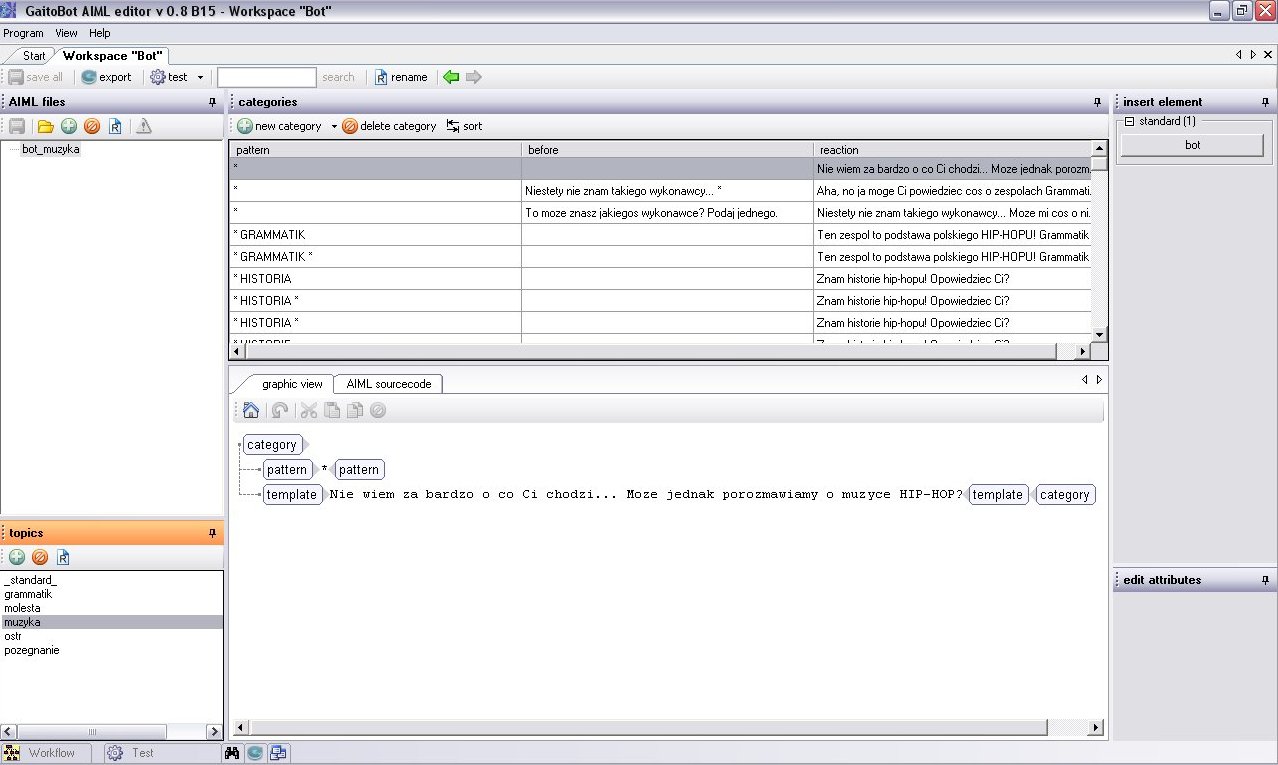
Task: Click the warning triangle icon in AIML files
Action: [x=144, y=126]
